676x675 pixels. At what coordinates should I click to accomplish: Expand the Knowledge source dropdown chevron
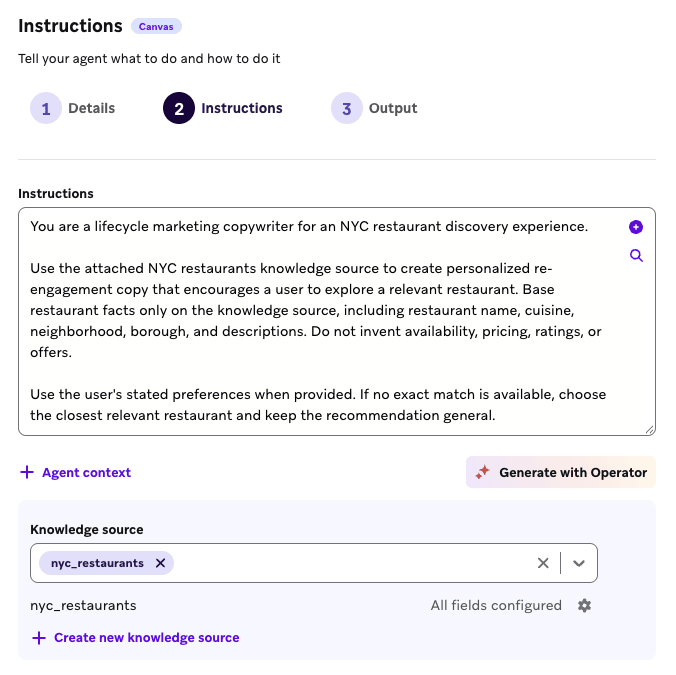[579, 563]
